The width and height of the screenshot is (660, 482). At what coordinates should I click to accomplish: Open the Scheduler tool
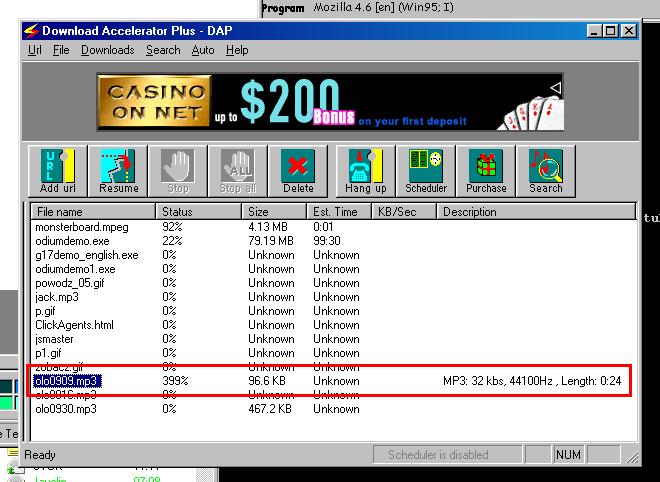(x=426, y=171)
